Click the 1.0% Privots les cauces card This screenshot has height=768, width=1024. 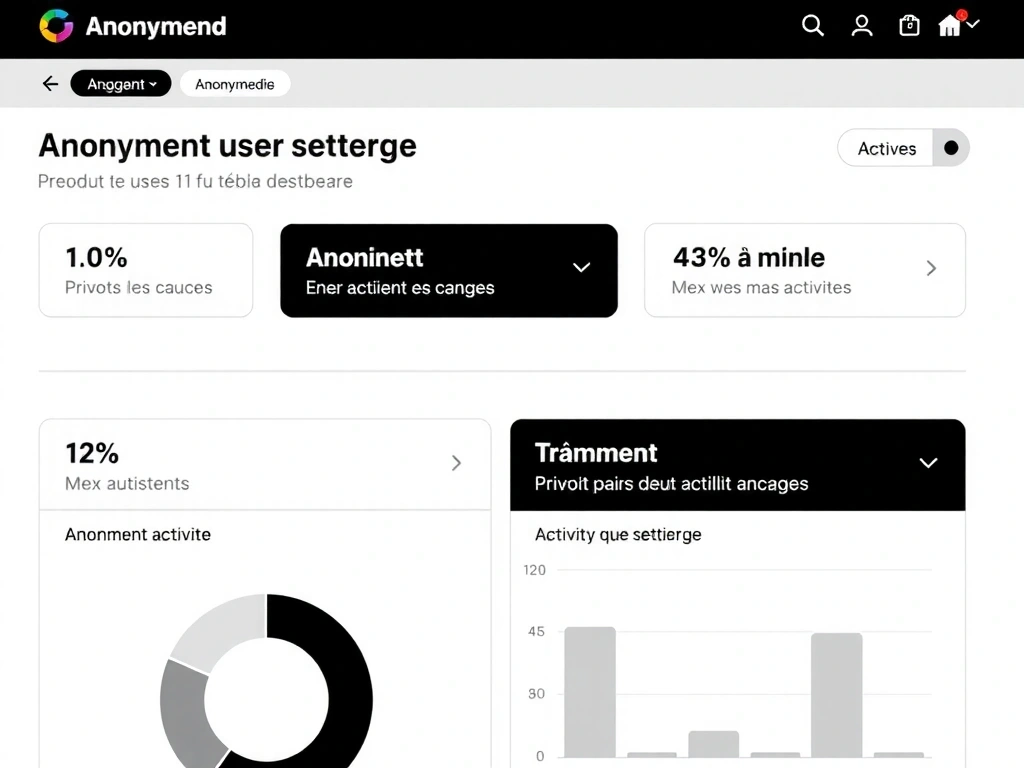(146, 269)
